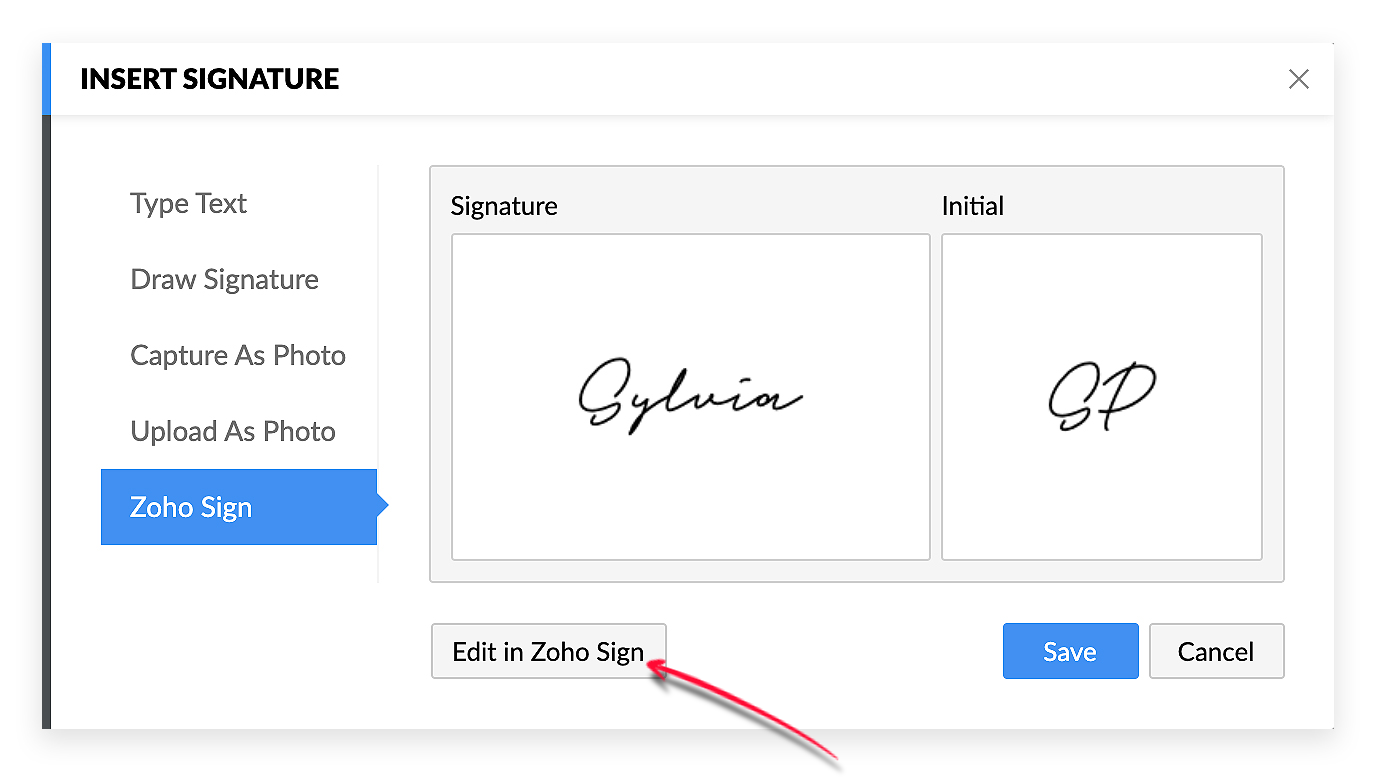Click the Initial label text

coord(972,206)
